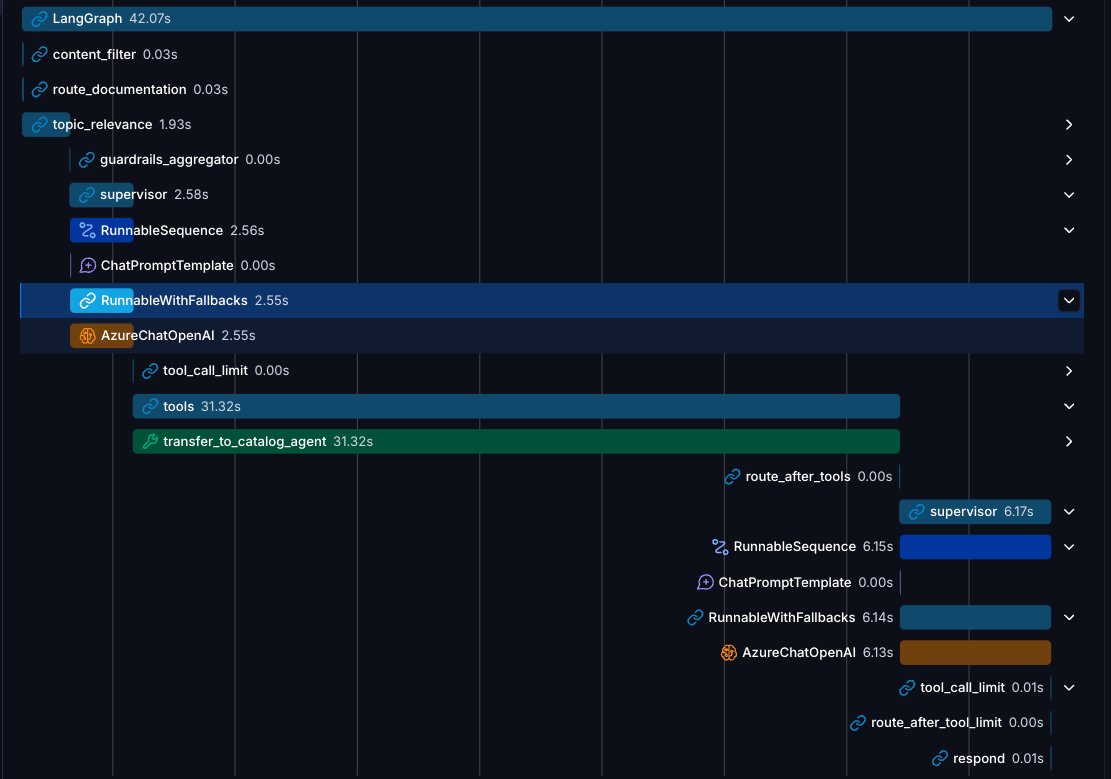Select the guardrails_aggregator span name
The height and width of the screenshot is (779, 1111).
(x=169, y=159)
